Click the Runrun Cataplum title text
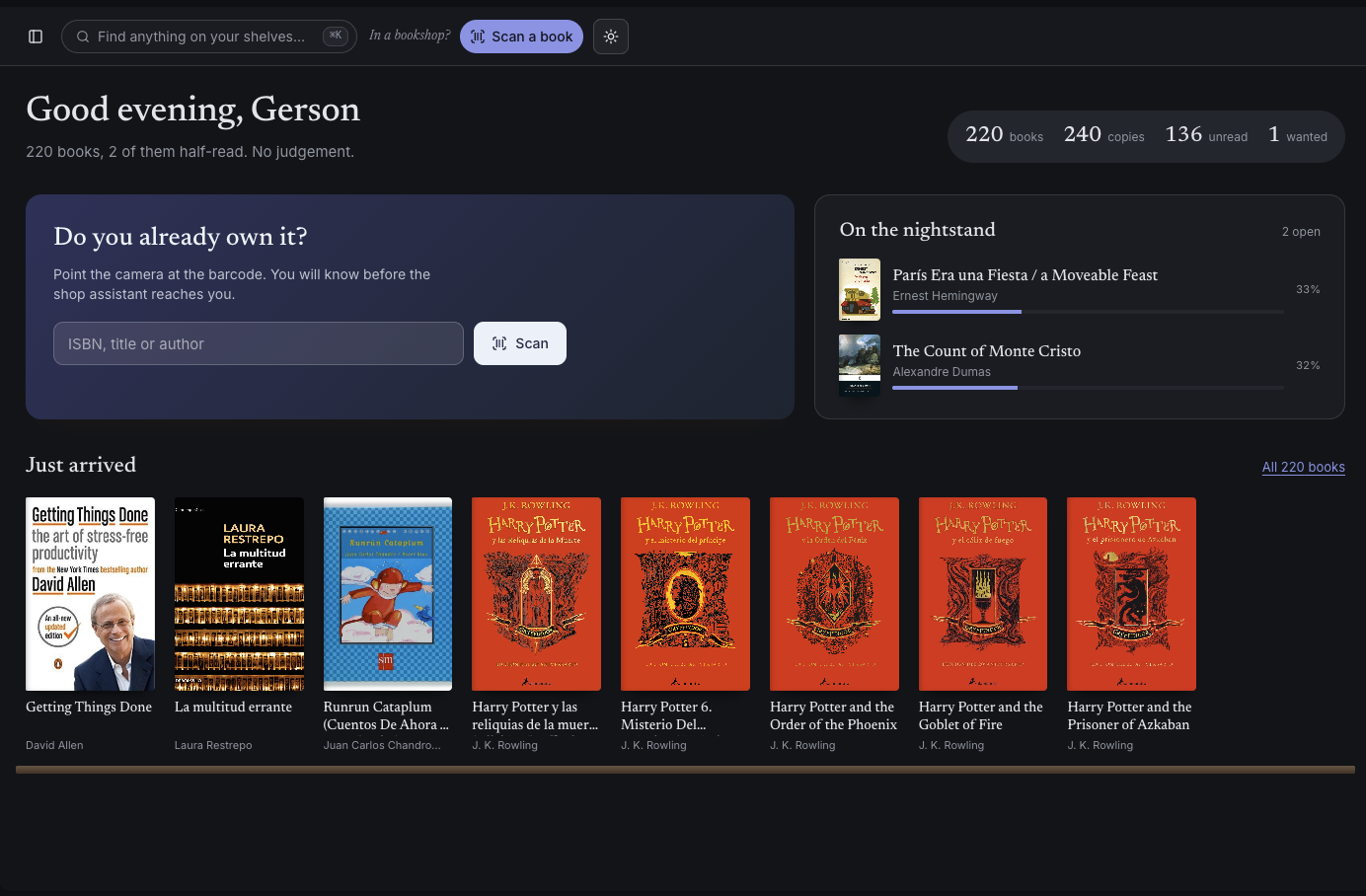The width and height of the screenshot is (1366, 896). tap(386, 715)
